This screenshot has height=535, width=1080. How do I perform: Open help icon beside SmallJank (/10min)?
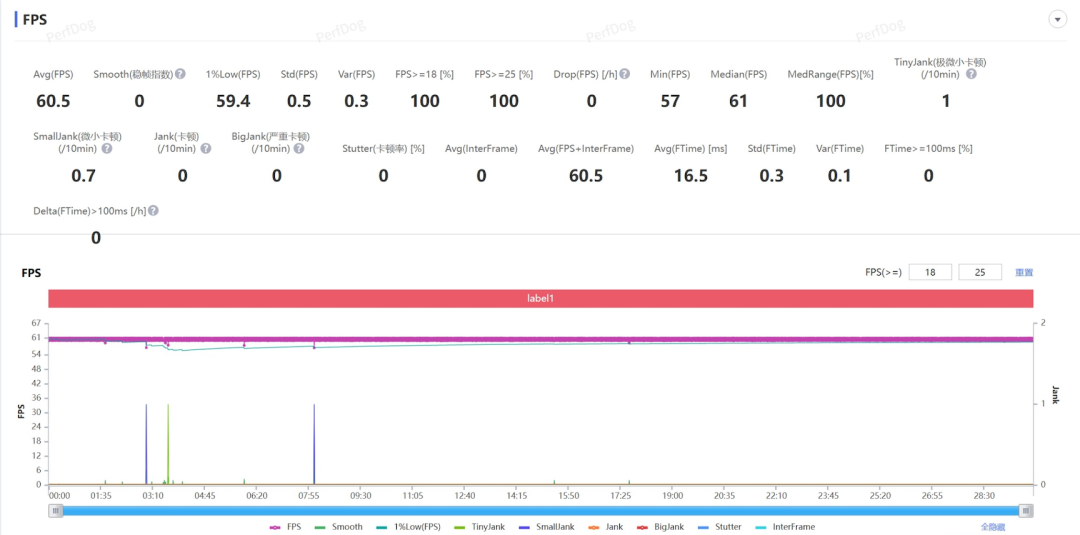107,148
